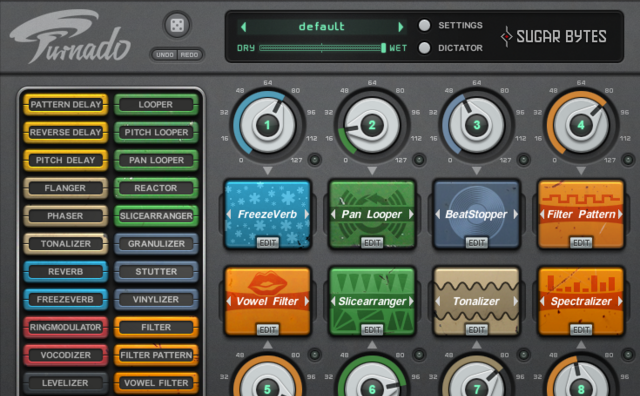Choose REVERB from effect list
640x396 pixels.
point(66,271)
